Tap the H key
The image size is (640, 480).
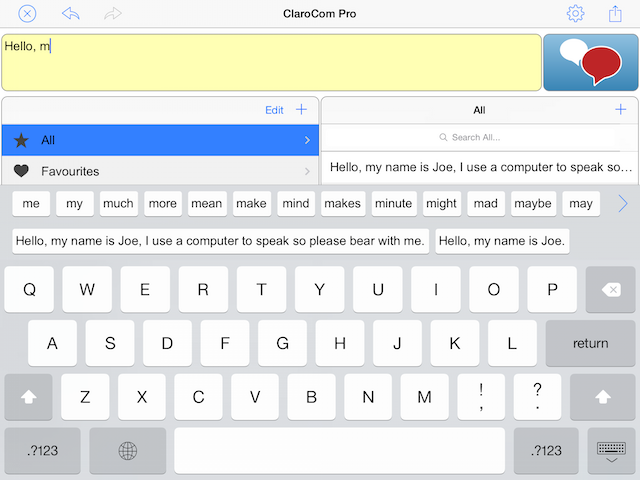coord(340,343)
